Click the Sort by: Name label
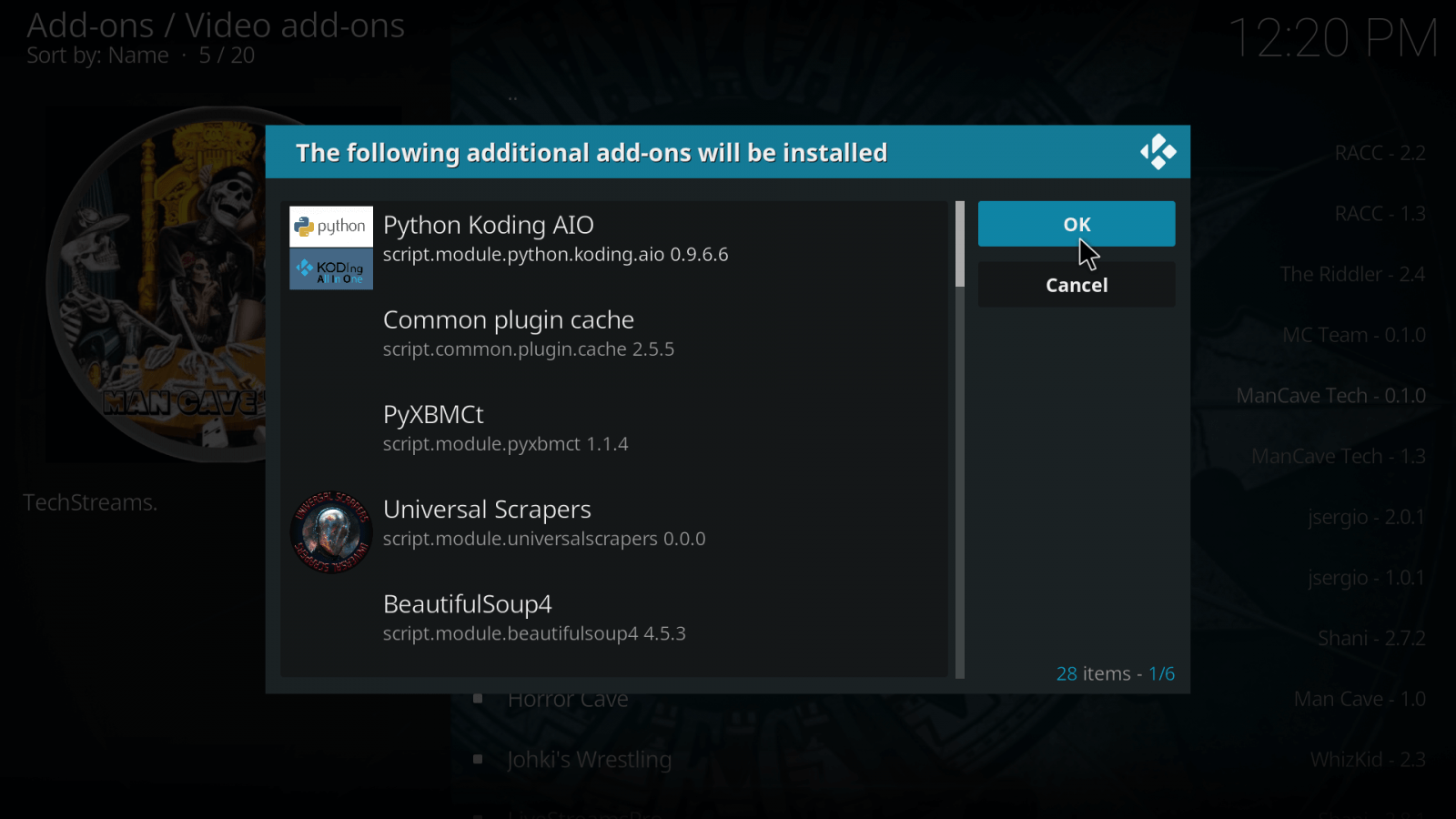Screen dimensions: 1456x819 (97, 56)
